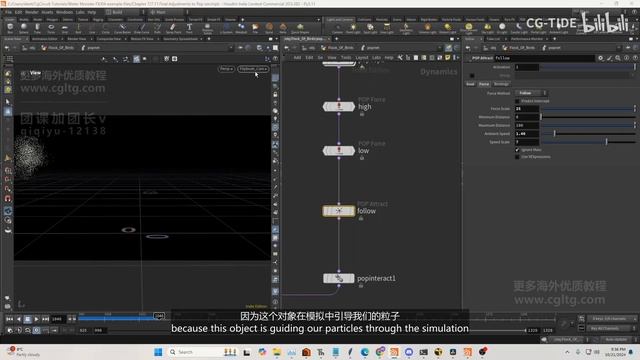The height and width of the screenshot is (360, 640).
Task: Click the parameter search magnifier icon
Action: pyautogui.click(x=618, y=58)
